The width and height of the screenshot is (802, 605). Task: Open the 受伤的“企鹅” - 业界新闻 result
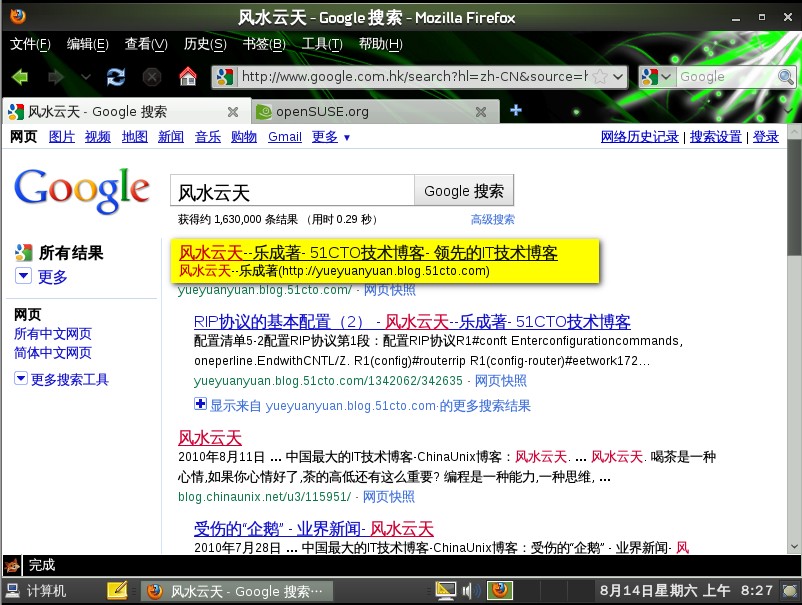pos(314,529)
